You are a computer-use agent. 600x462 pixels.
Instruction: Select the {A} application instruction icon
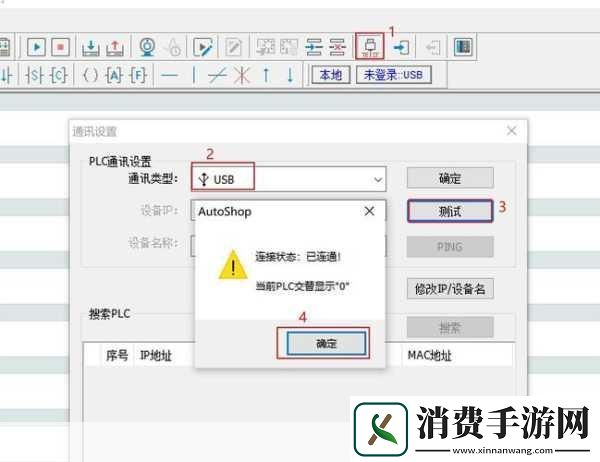[x=114, y=75]
